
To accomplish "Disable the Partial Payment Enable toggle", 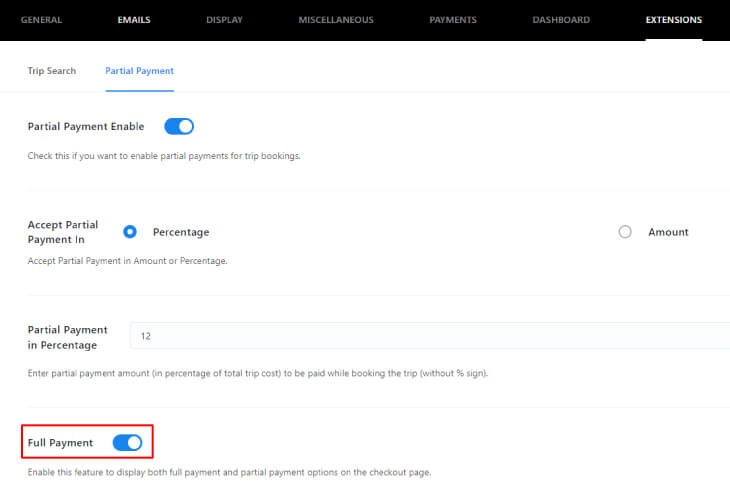I will pos(179,127).
